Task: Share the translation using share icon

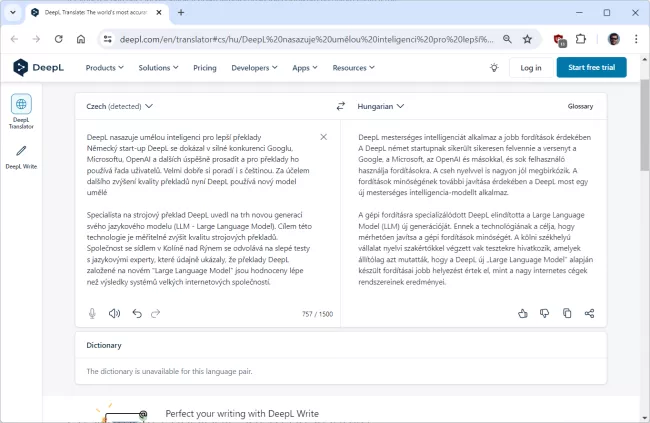Action: tap(589, 313)
